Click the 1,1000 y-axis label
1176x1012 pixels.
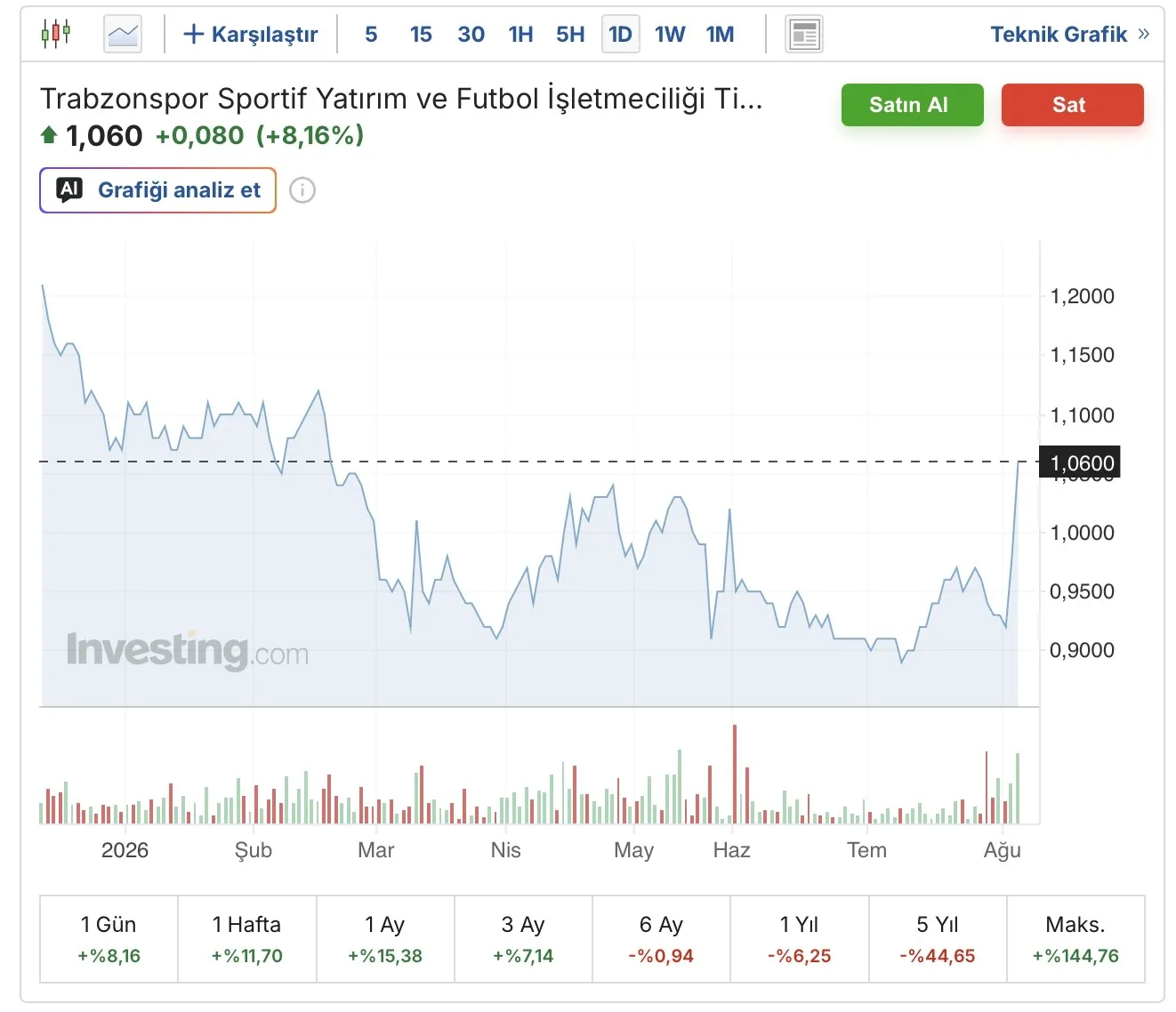pyautogui.click(x=1082, y=414)
